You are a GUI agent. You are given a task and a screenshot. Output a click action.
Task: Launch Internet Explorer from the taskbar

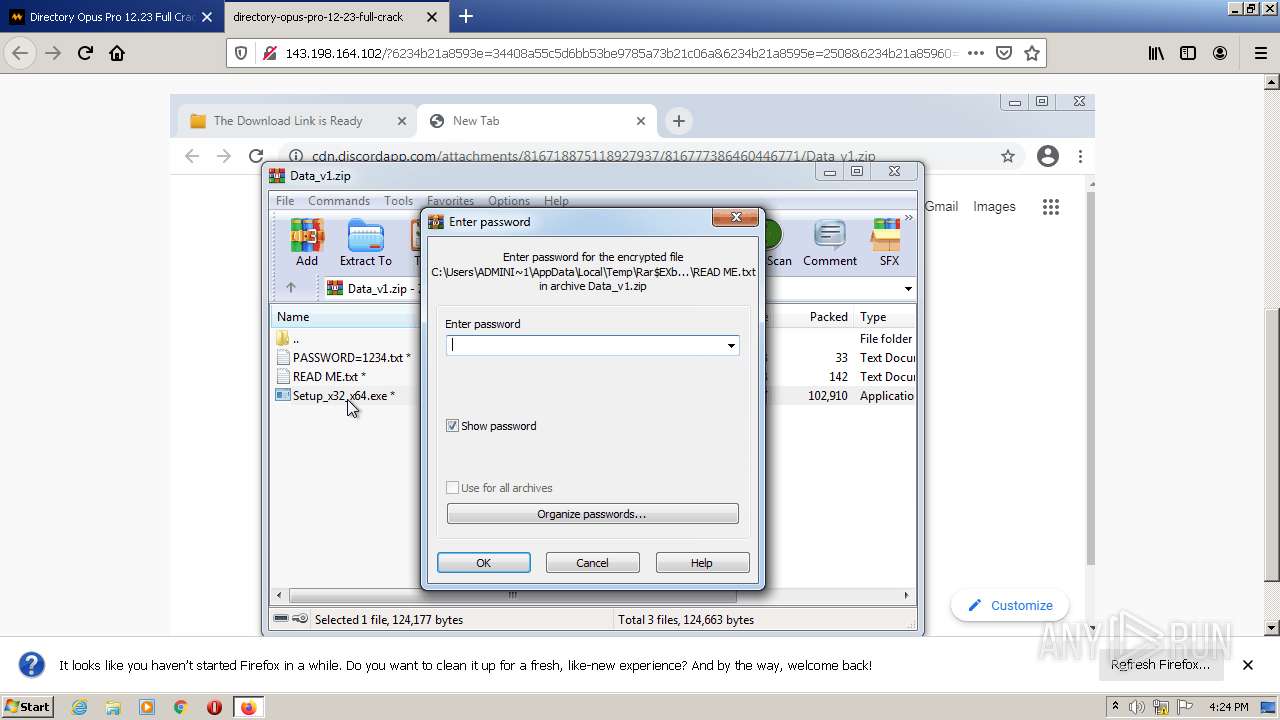tap(79, 707)
